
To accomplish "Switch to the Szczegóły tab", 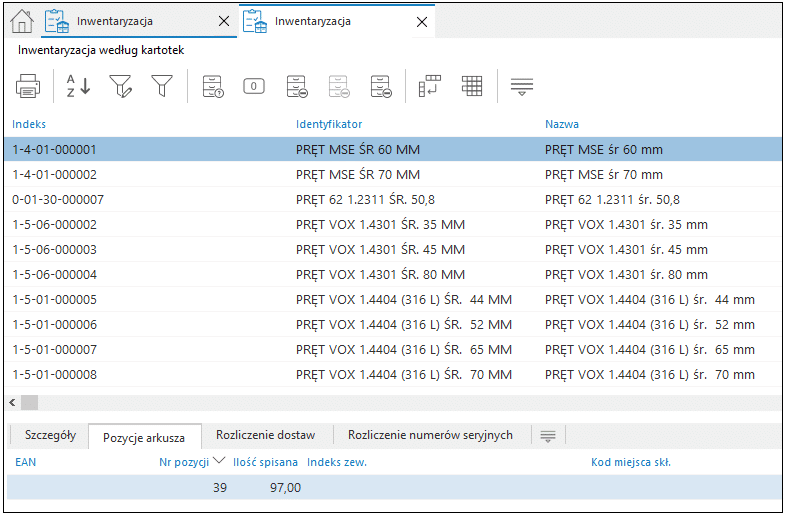I will pyautogui.click(x=50, y=435).
